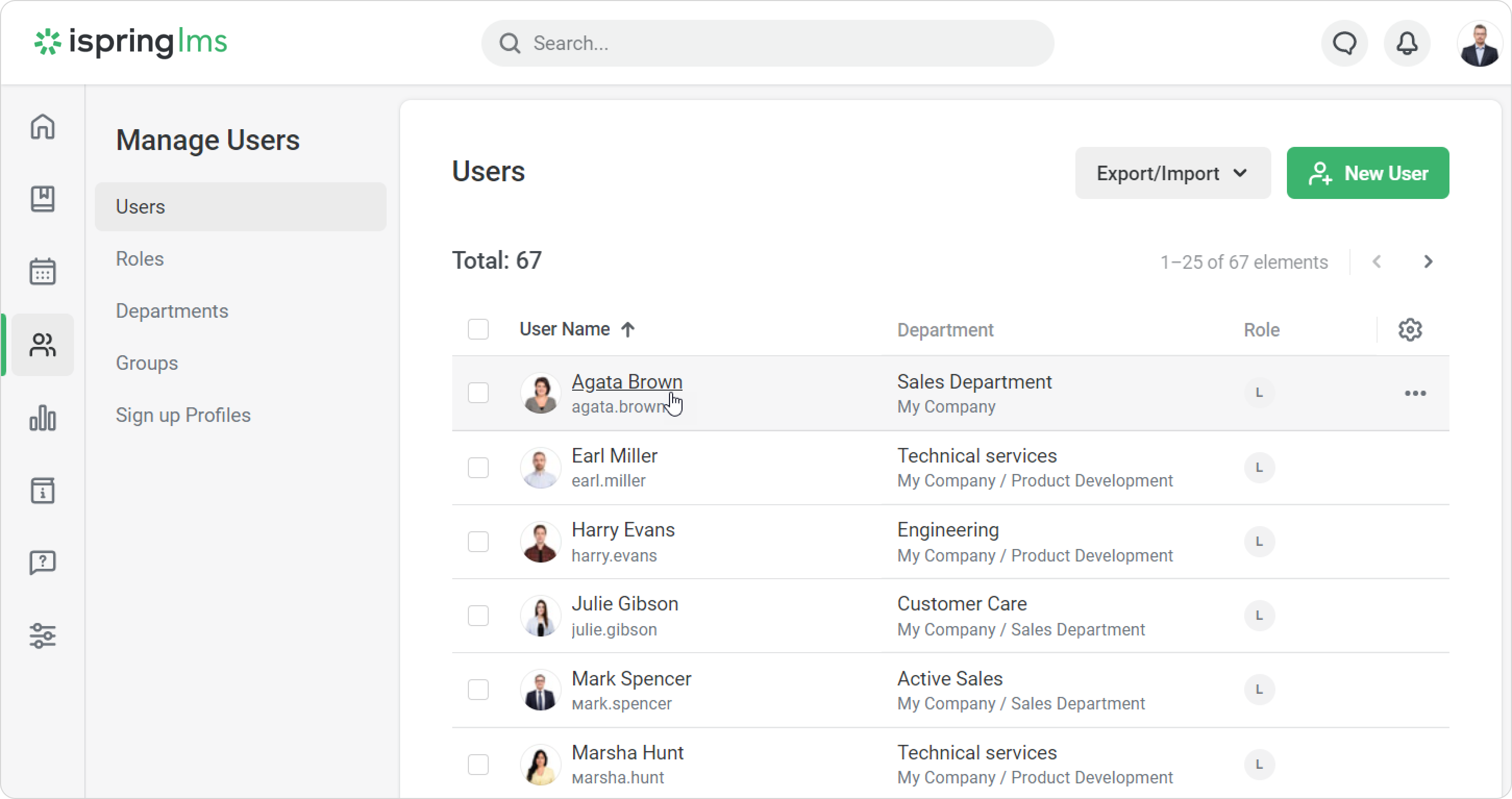Click the New User button
This screenshot has width=1512, height=799.
click(1367, 173)
